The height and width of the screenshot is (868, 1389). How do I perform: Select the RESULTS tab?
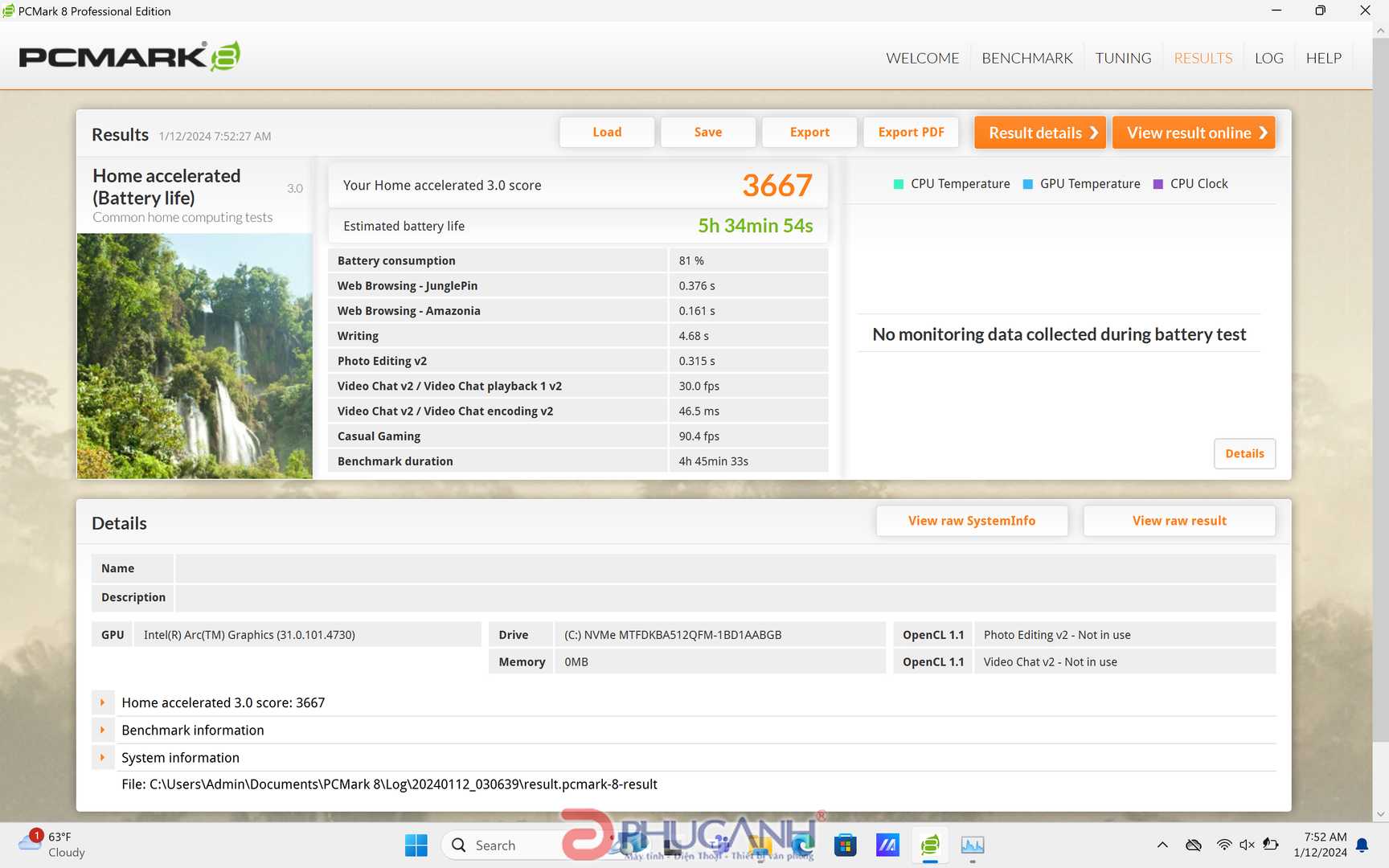tap(1203, 58)
